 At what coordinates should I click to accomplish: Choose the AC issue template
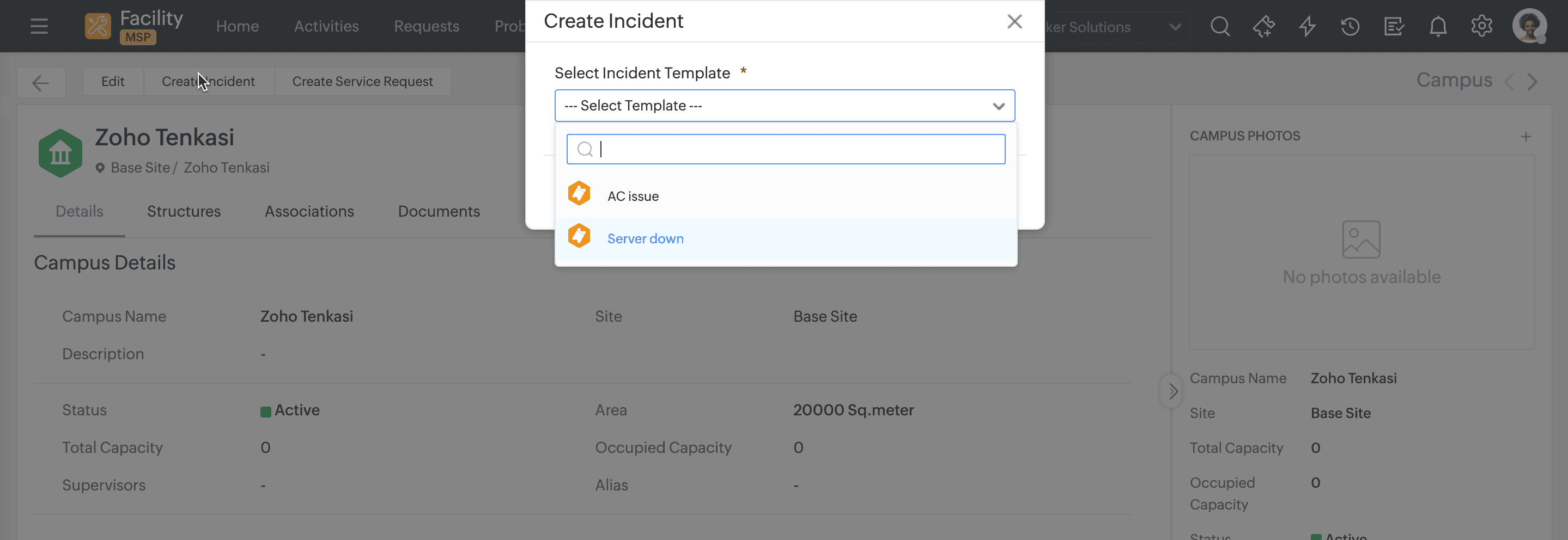(x=633, y=196)
